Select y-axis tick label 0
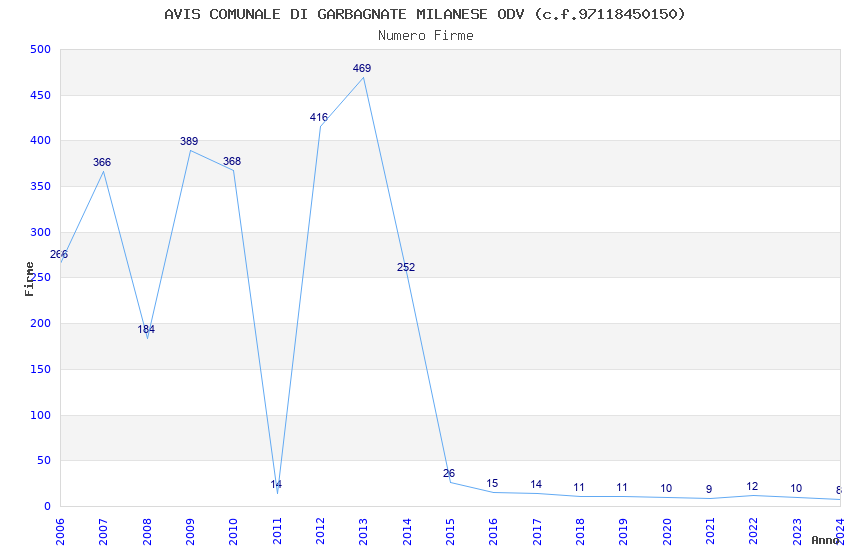Image resolution: width=850 pixels, height=550 pixels. pyautogui.click(x=48, y=507)
